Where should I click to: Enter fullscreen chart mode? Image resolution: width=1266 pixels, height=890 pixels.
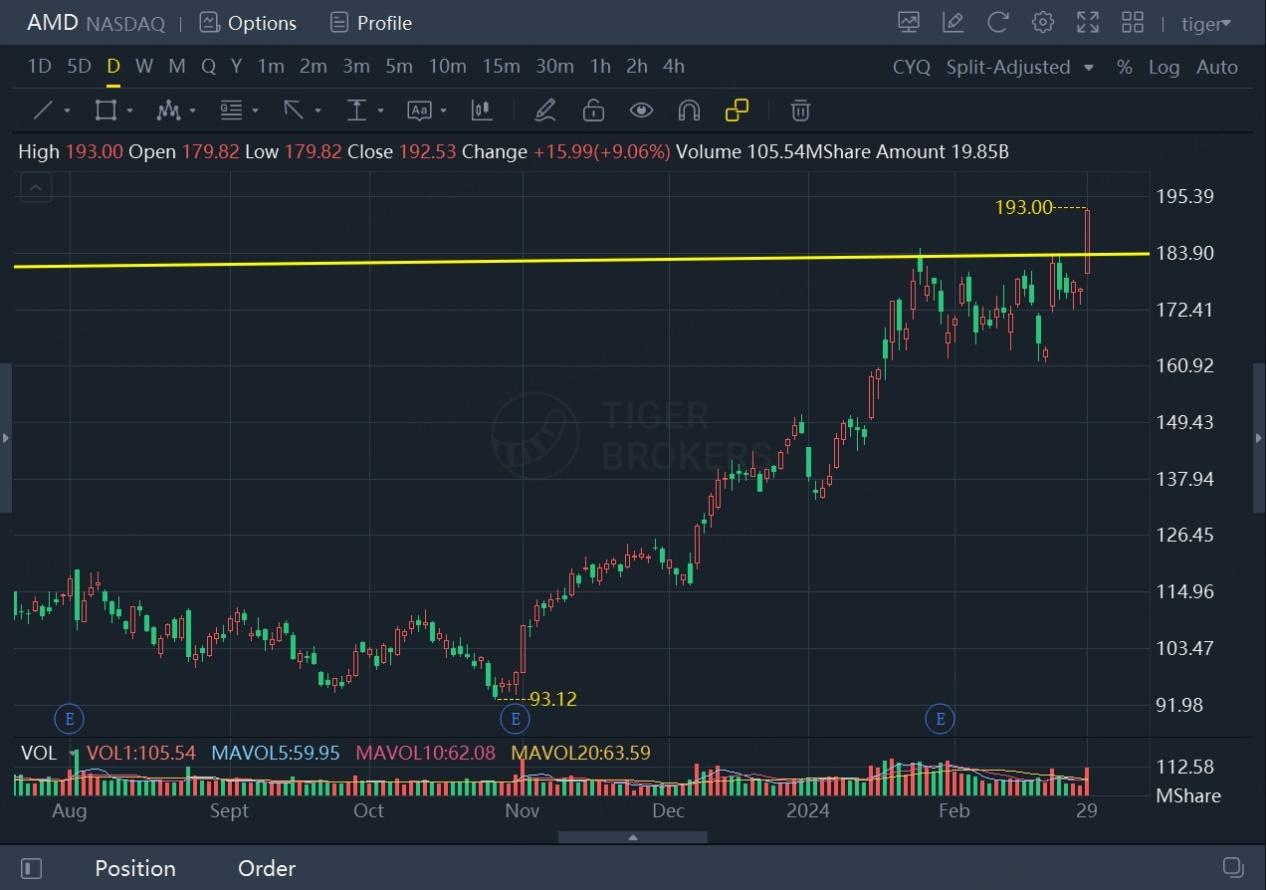coord(1088,23)
